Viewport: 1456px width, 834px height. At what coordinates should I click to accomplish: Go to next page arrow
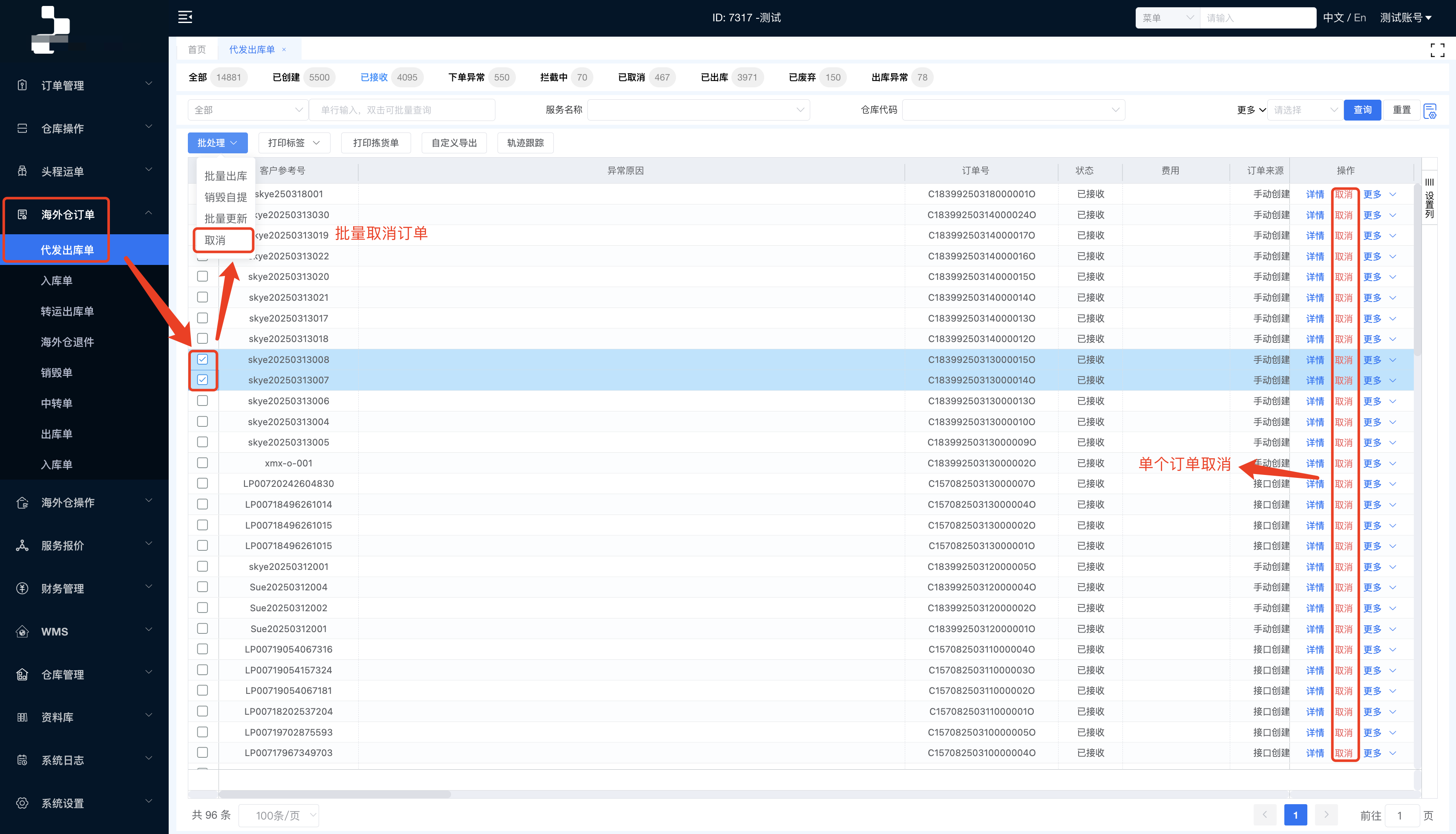pos(1326,814)
